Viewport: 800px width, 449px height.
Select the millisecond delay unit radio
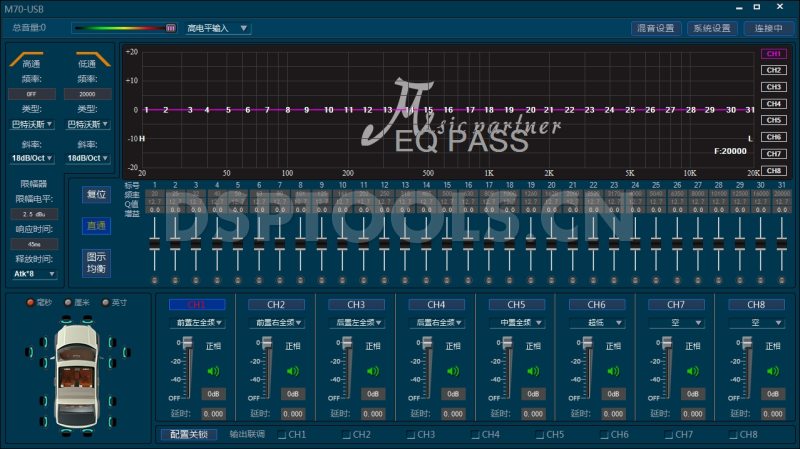(31, 303)
